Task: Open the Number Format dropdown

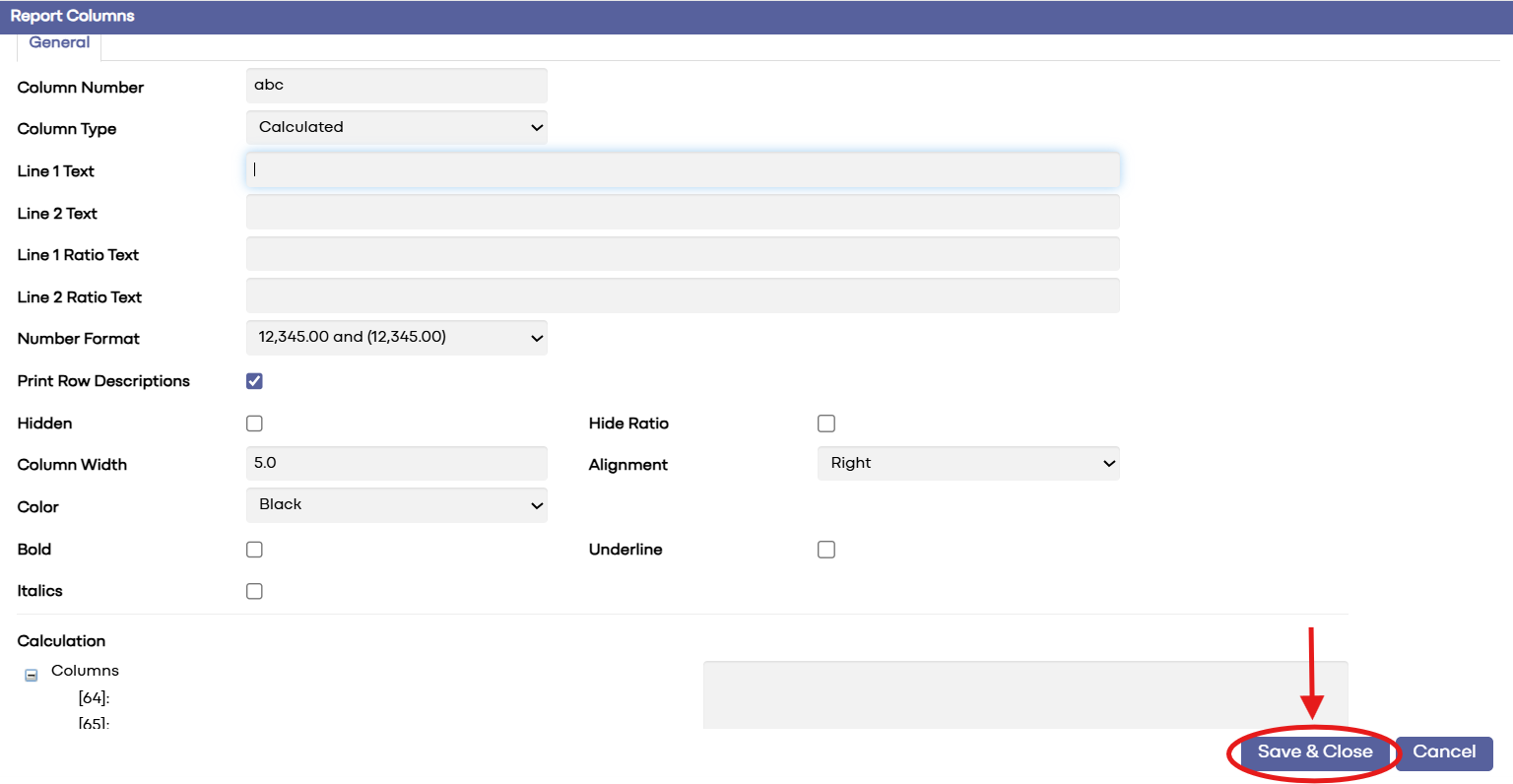Action: (396, 338)
